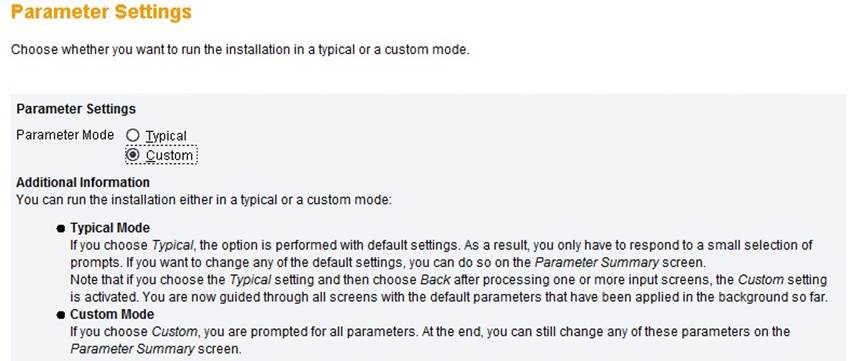Screen dimensions: 852x361
Task: Click the bold Custom Mode heading
Action: pos(112,314)
